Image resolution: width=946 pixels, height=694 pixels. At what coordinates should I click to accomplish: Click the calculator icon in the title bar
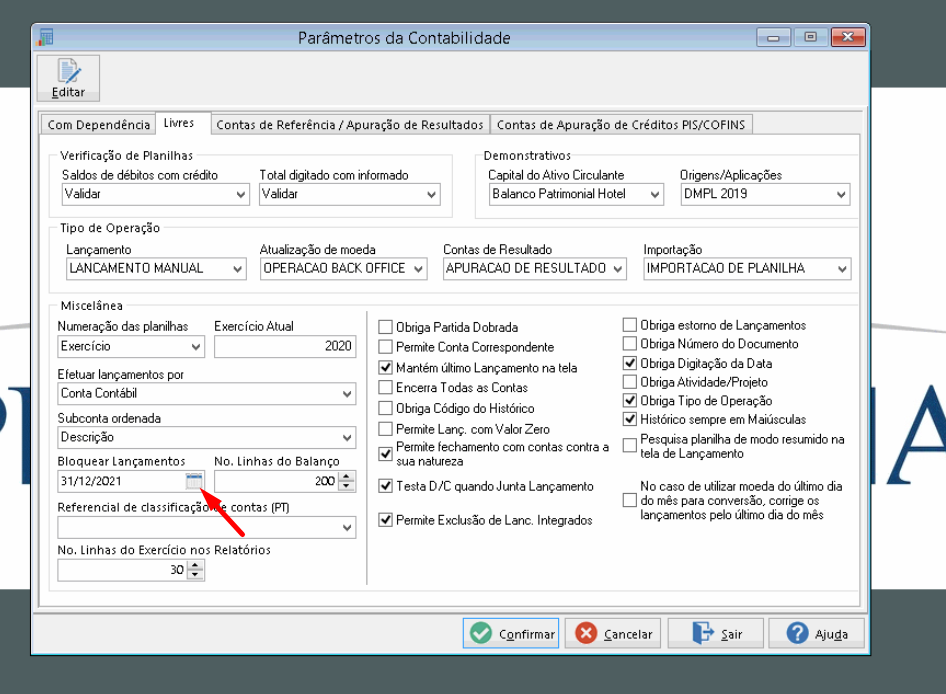45,37
